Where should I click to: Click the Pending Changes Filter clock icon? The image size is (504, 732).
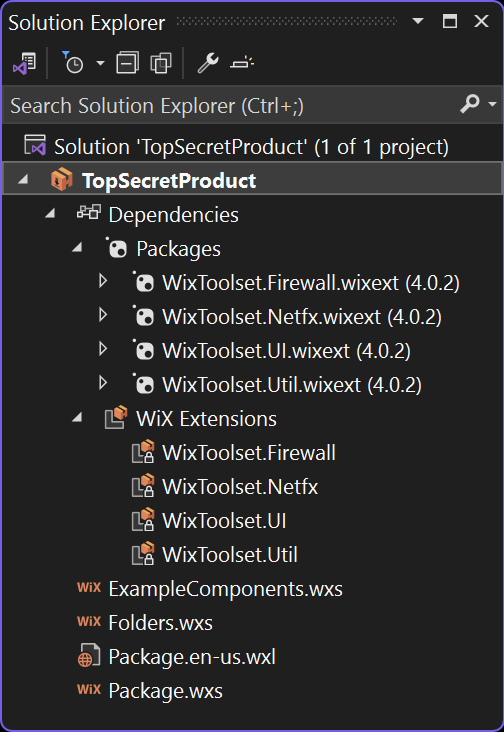[x=73, y=63]
